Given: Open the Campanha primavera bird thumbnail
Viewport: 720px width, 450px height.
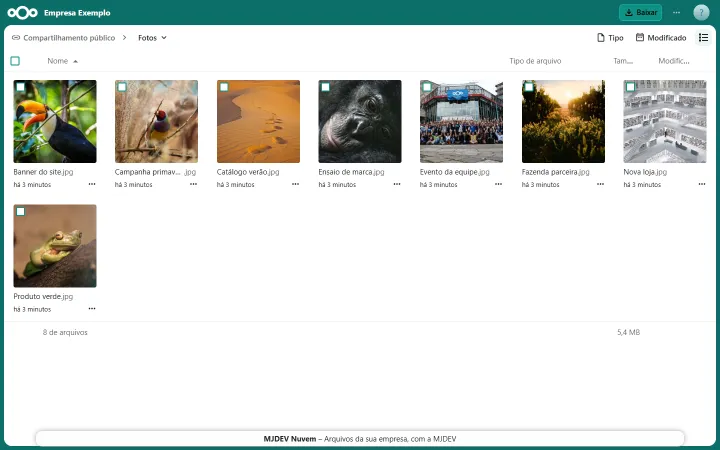Looking at the screenshot, I should point(157,122).
